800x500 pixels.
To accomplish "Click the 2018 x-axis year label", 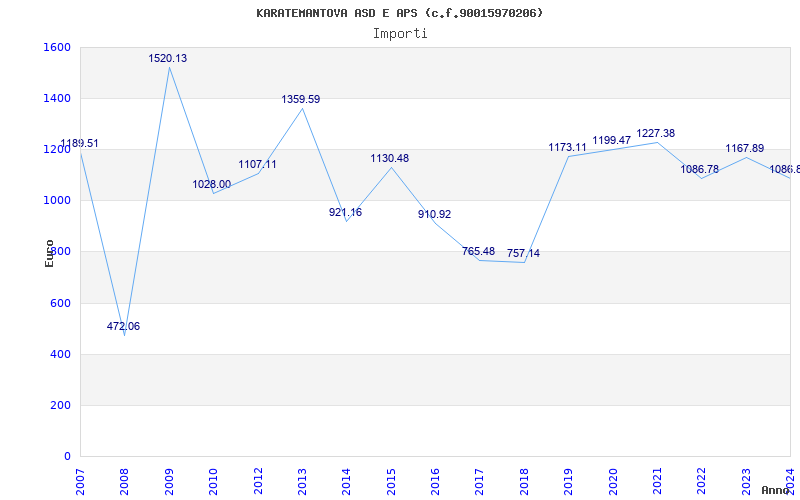I will click(x=524, y=482).
